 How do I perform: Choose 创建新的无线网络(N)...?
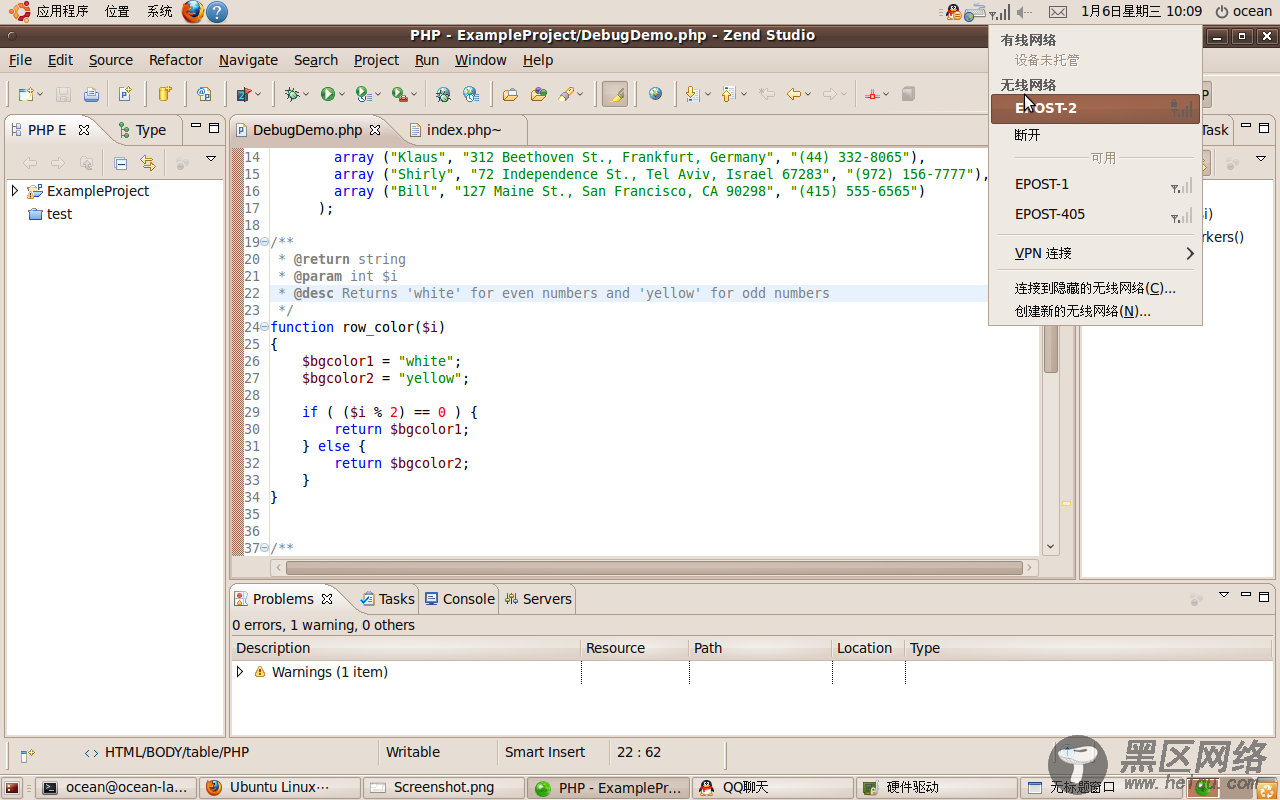[x=1095, y=311]
